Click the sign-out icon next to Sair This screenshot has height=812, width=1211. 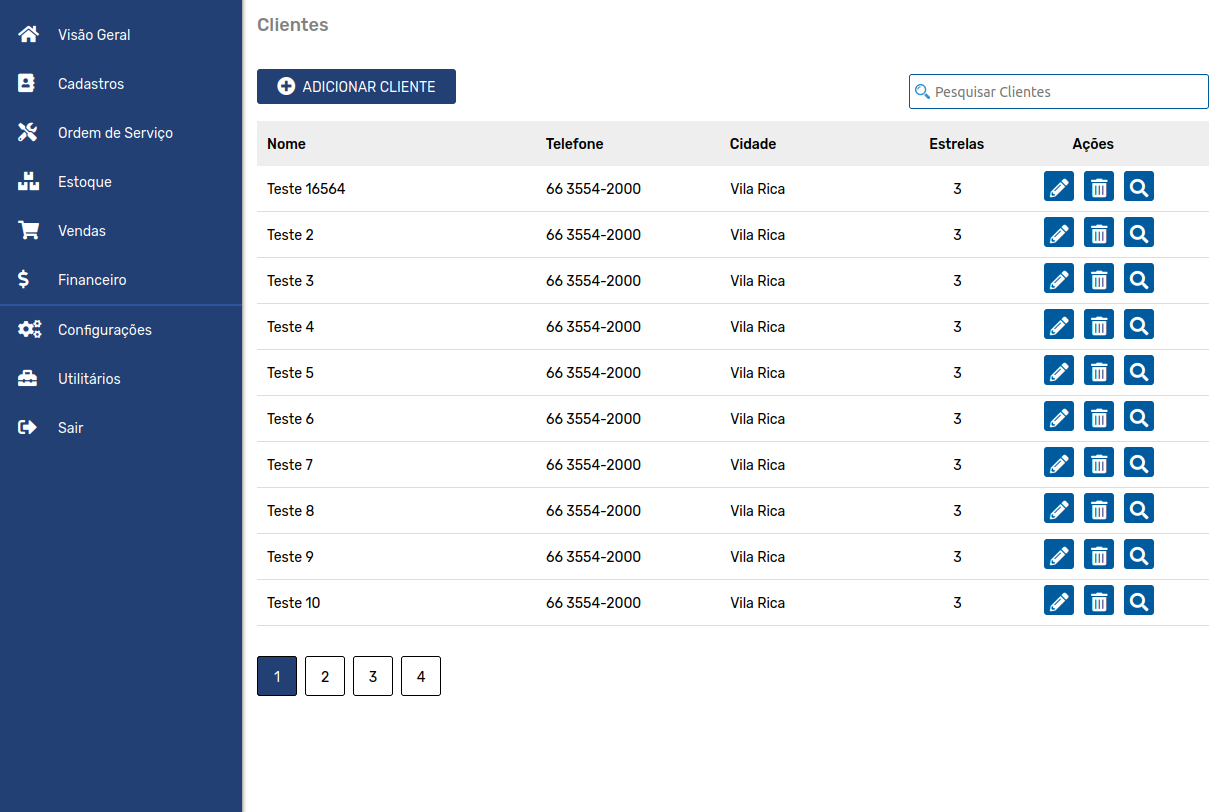(x=29, y=428)
